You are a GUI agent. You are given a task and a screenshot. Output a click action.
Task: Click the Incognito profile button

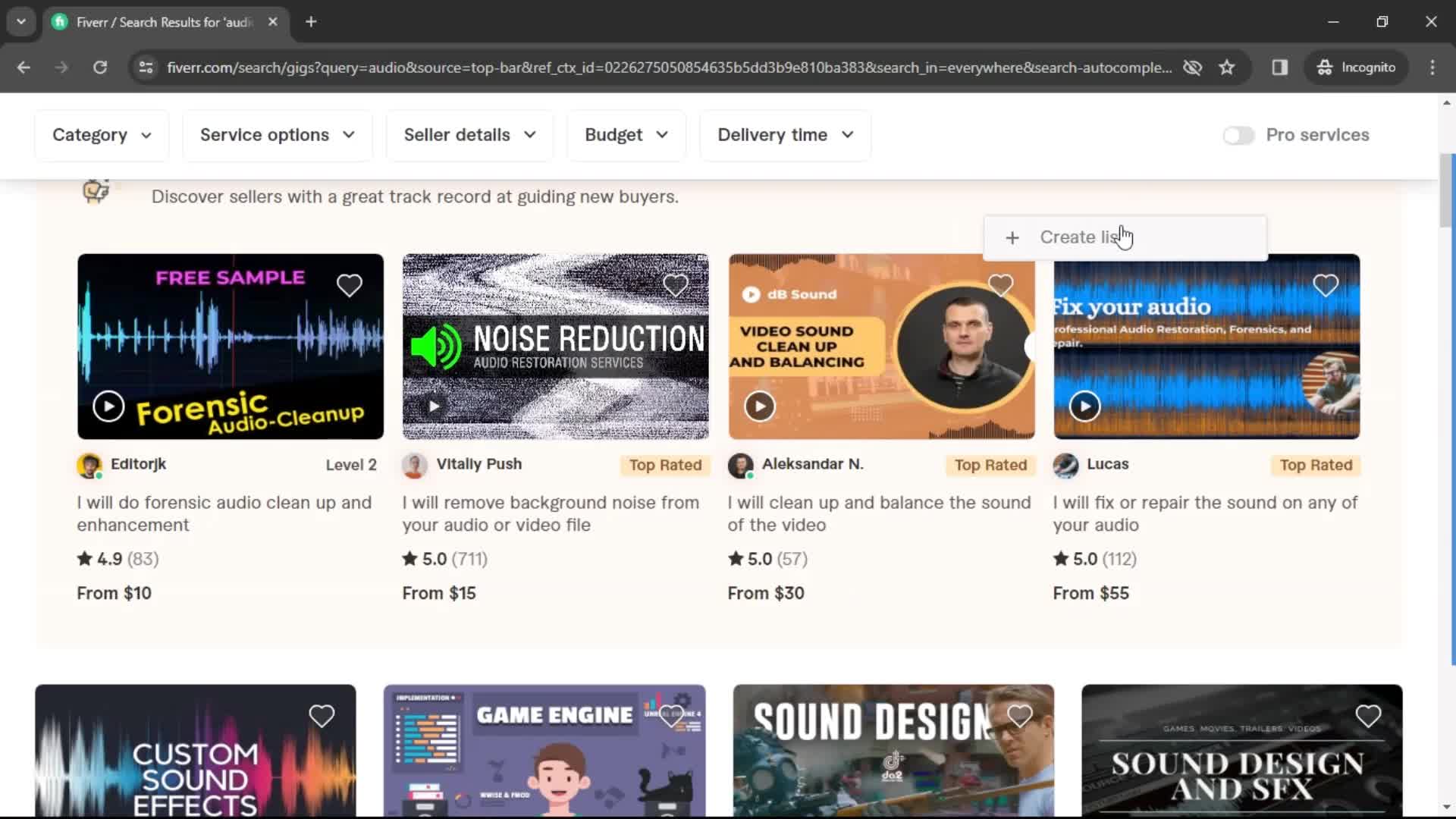pos(1357,67)
